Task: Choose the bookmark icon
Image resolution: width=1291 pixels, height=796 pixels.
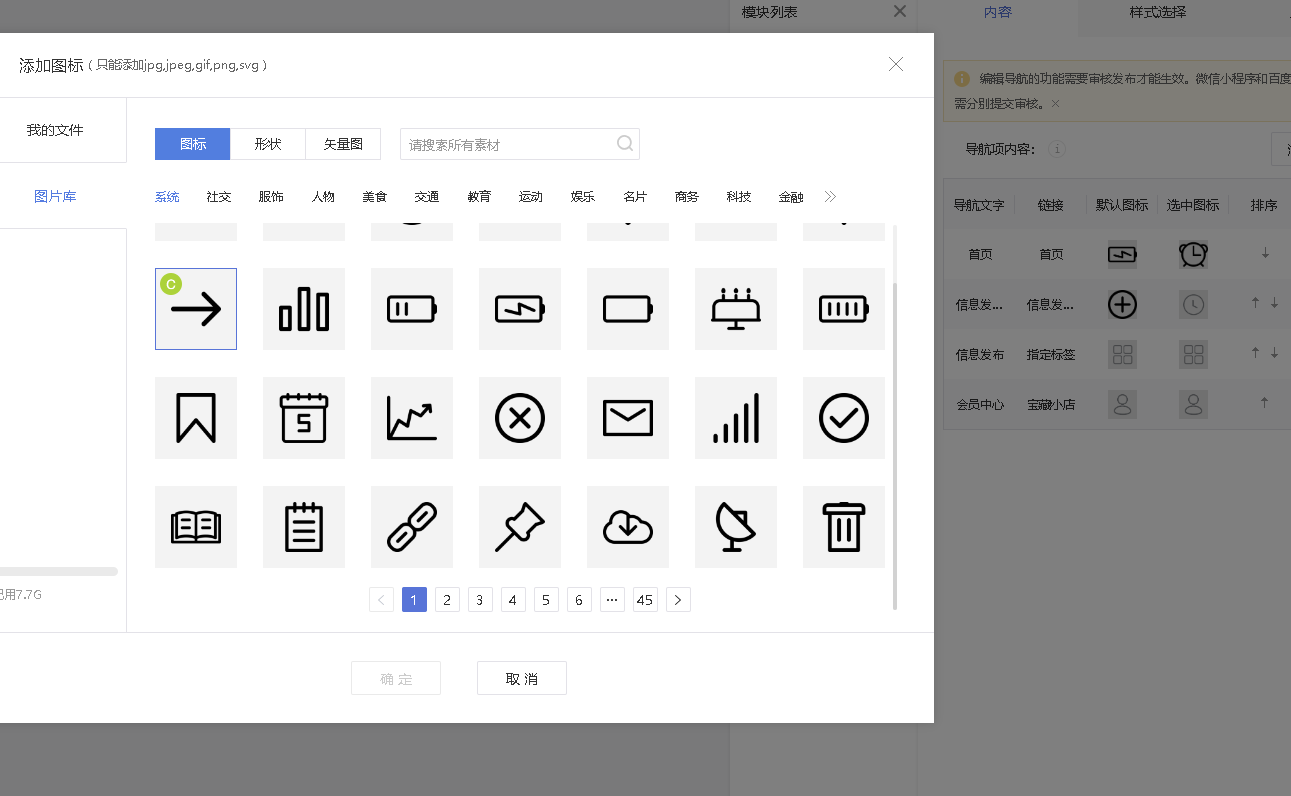Action: [x=196, y=418]
